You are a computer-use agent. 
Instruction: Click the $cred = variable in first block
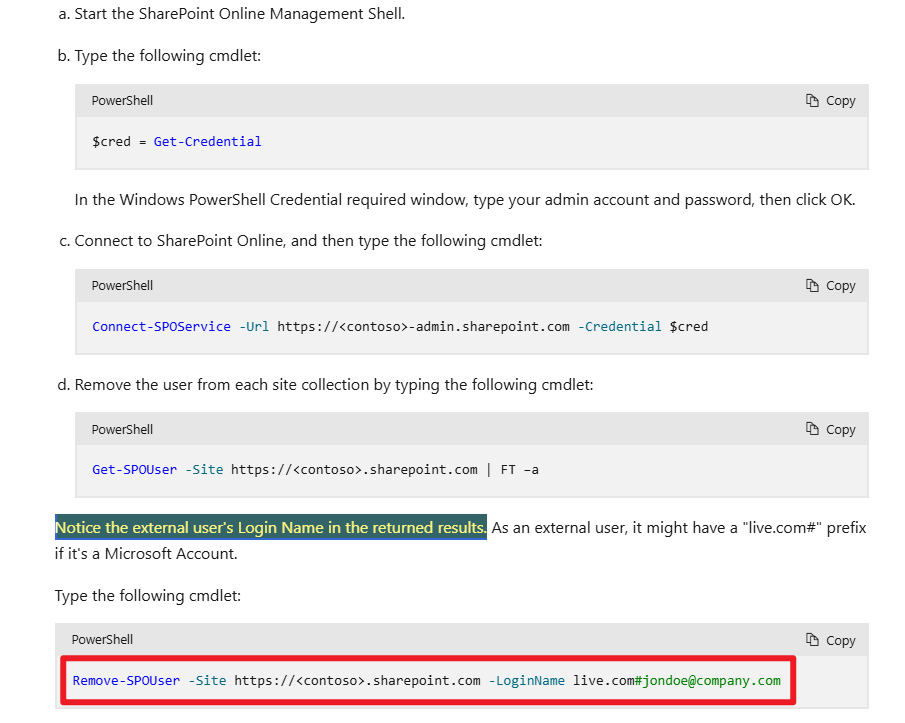point(119,141)
